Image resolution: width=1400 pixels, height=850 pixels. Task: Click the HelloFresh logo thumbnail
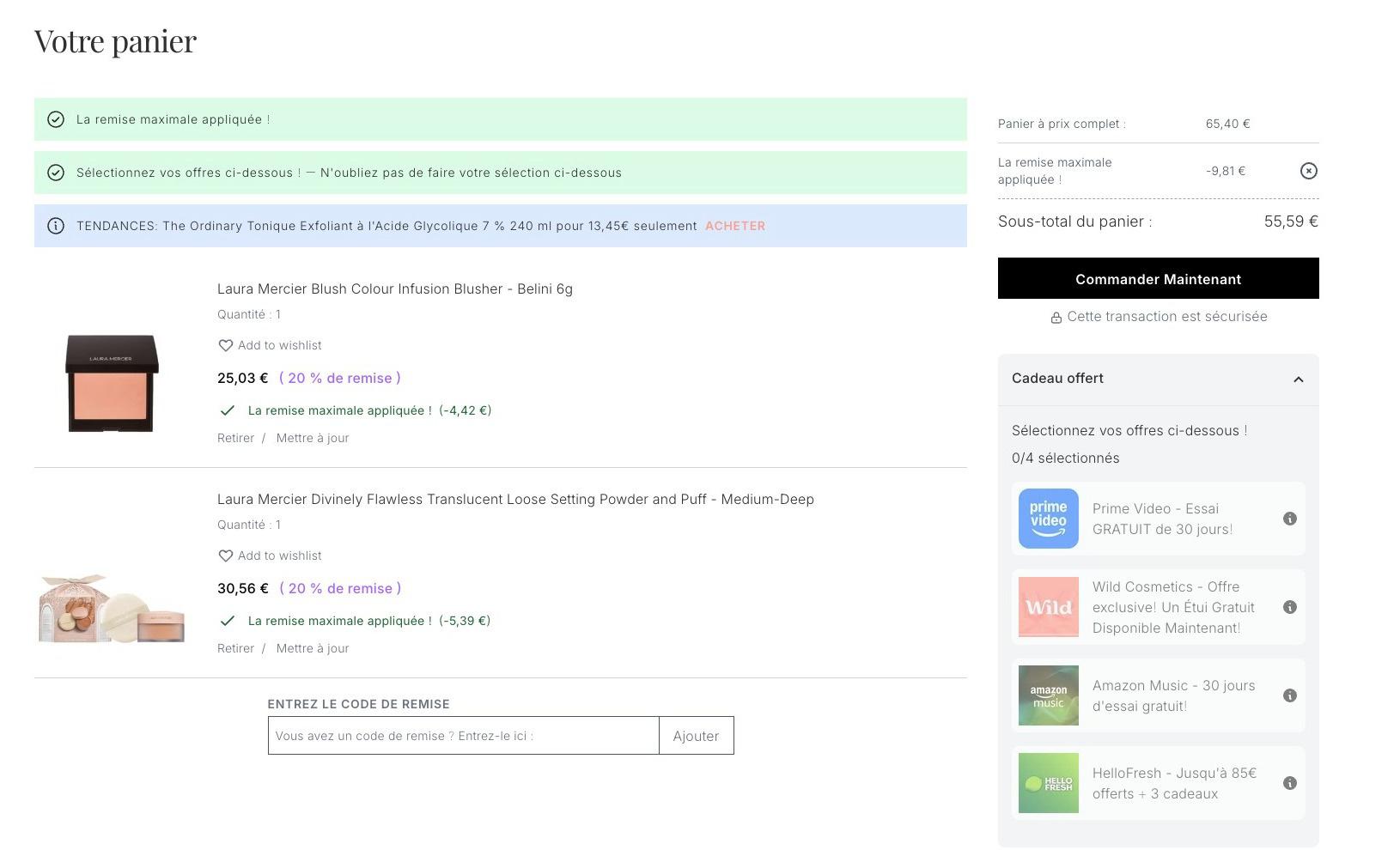(x=1049, y=783)
